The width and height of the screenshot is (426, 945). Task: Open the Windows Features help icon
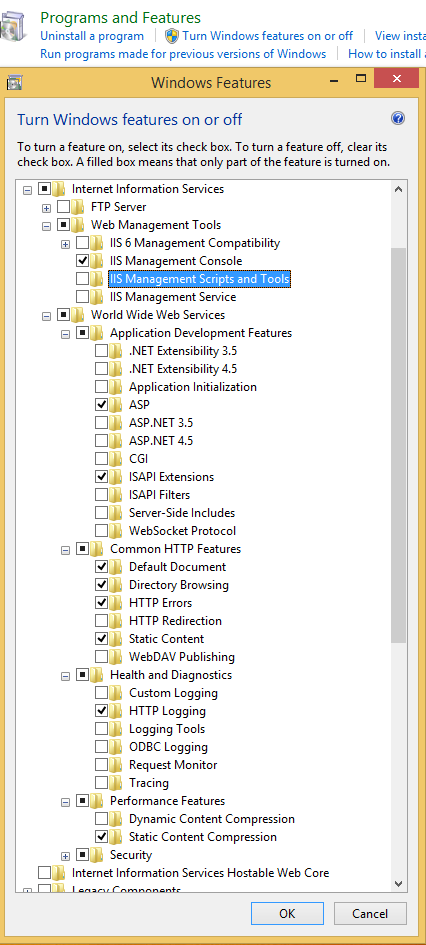(397, 118)
